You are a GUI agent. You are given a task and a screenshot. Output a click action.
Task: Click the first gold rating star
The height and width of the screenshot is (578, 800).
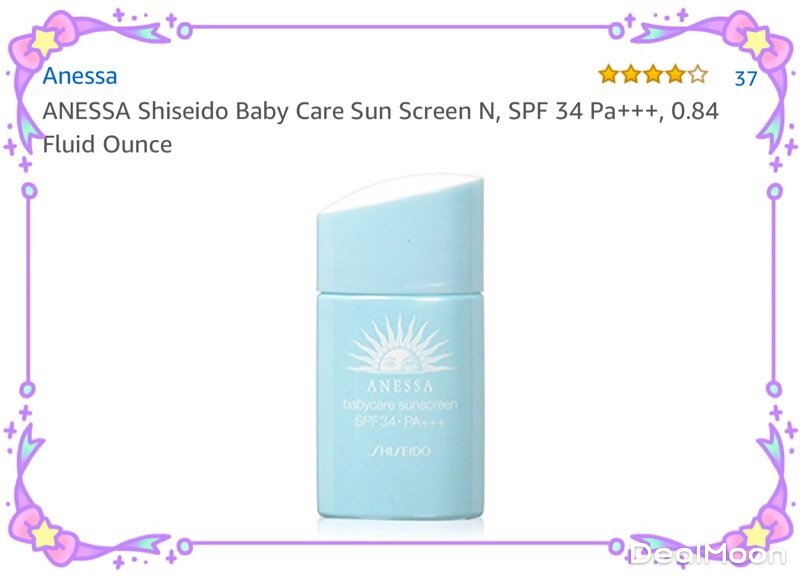tap(609, 74)
